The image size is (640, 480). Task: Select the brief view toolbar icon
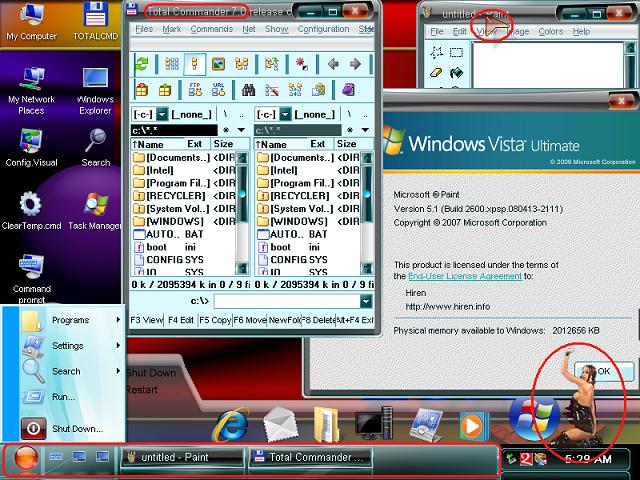[x=171, y=64]
